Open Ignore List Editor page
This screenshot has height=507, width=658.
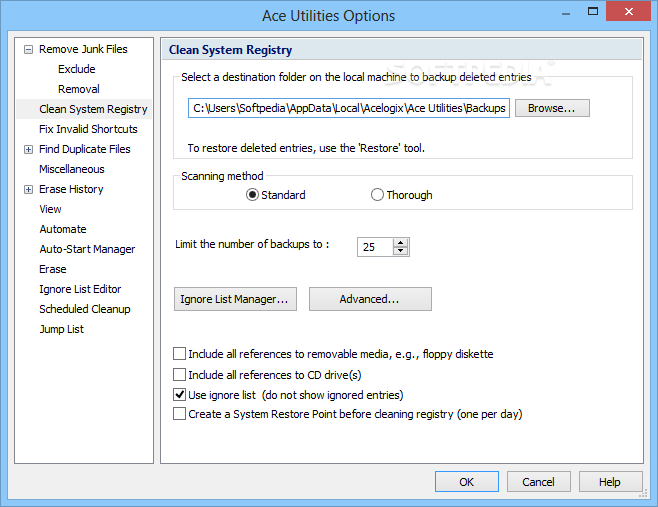point(80,289)
